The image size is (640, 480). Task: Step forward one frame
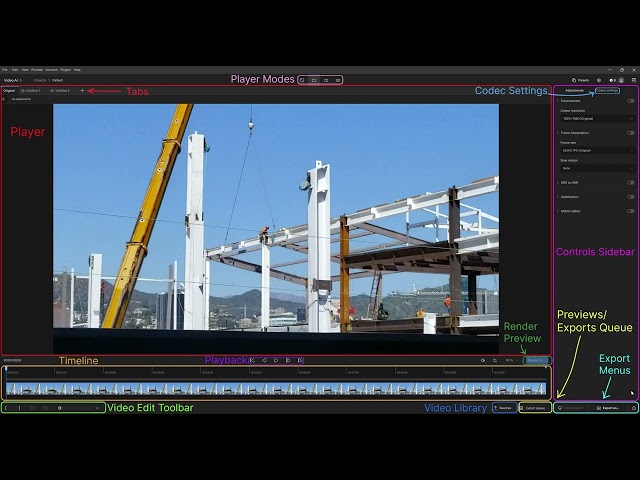288,360
